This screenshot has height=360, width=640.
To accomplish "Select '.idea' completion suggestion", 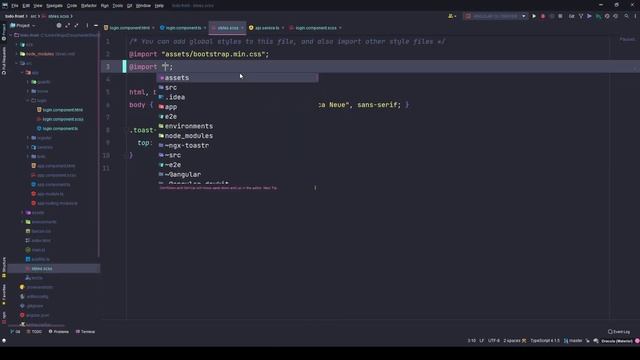I will pyautogui.click(x=238, y=97).
